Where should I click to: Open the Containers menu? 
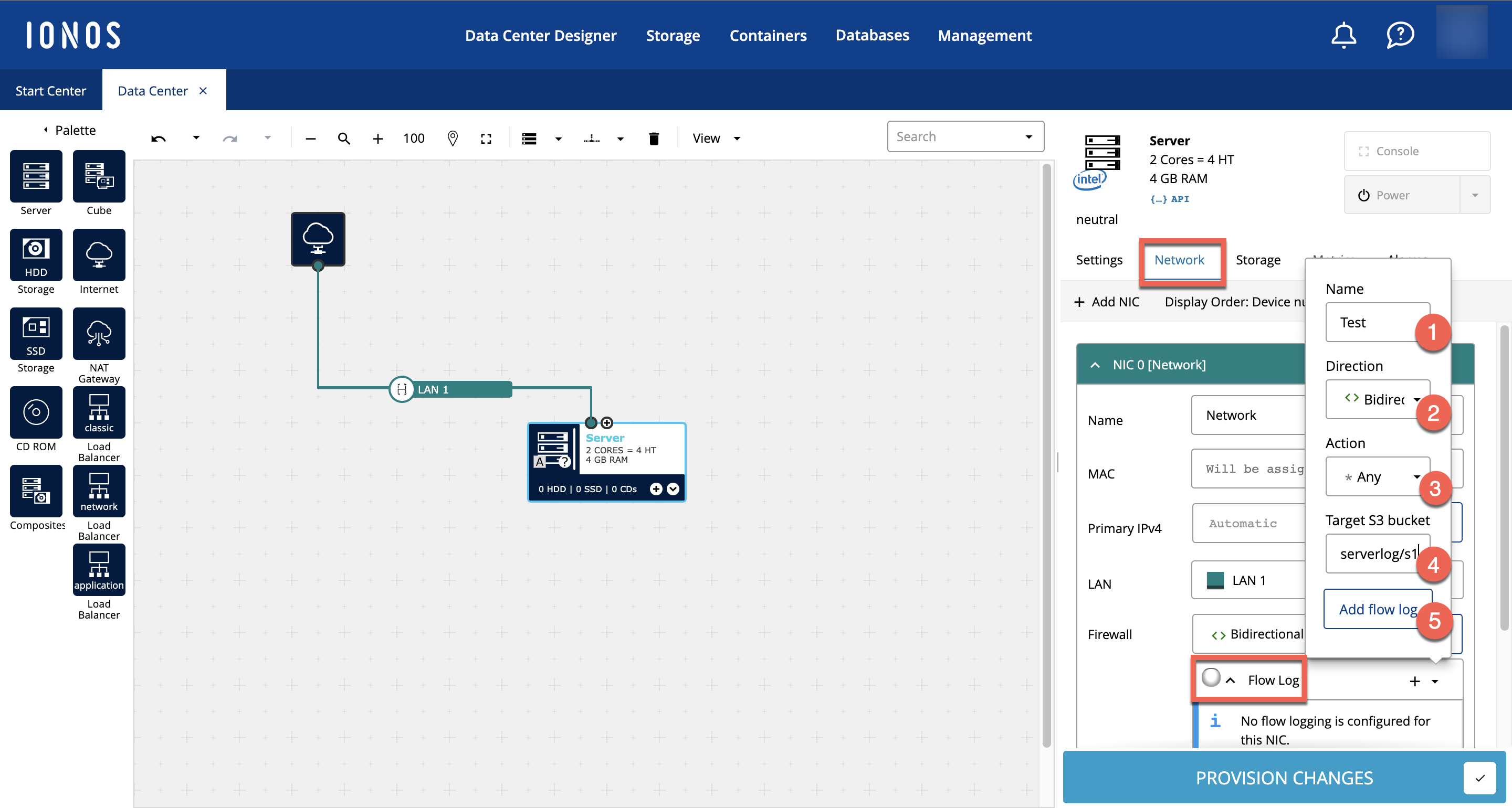(x=767, y=35)
